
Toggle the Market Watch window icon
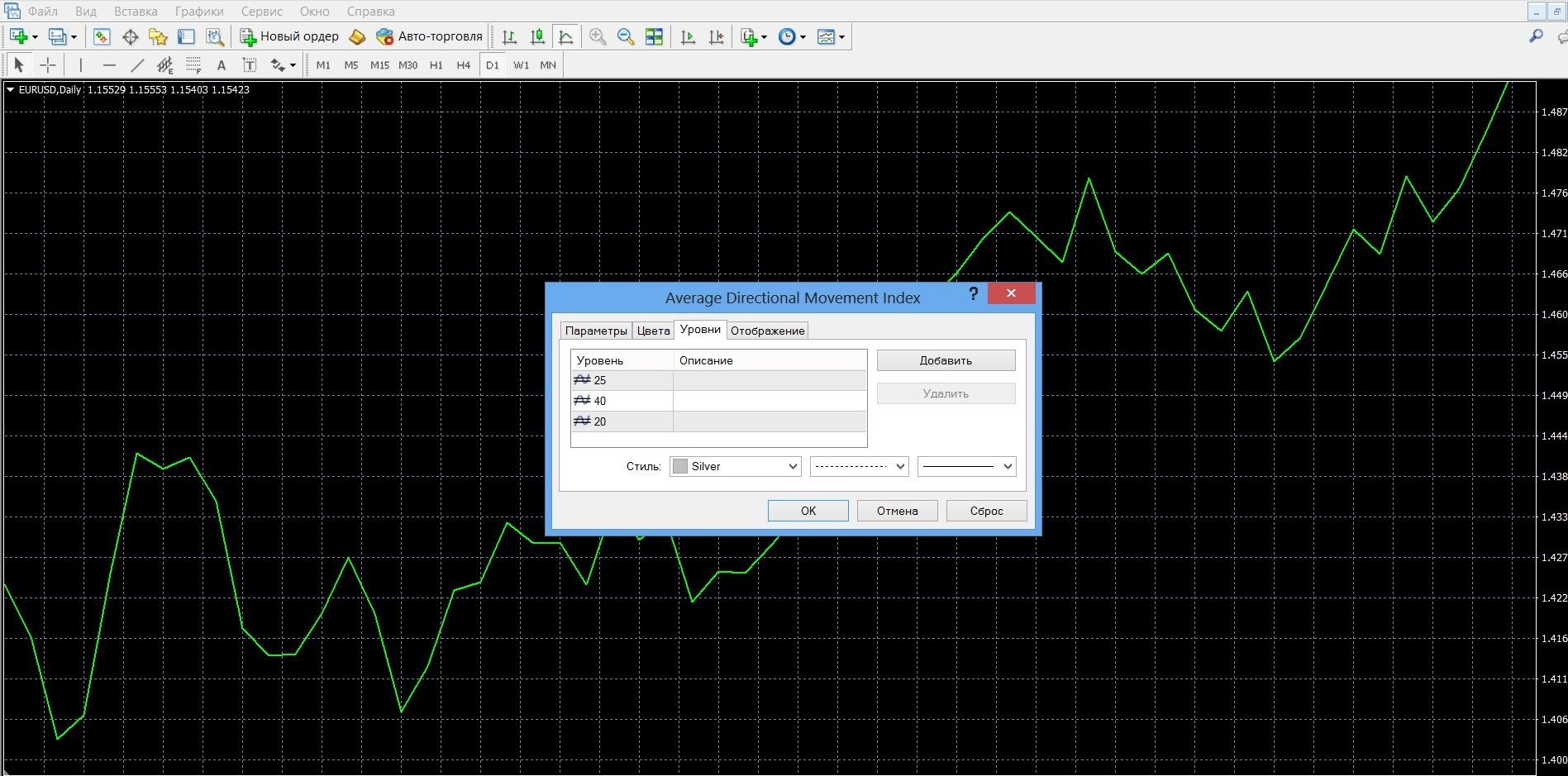click(102, 36)
